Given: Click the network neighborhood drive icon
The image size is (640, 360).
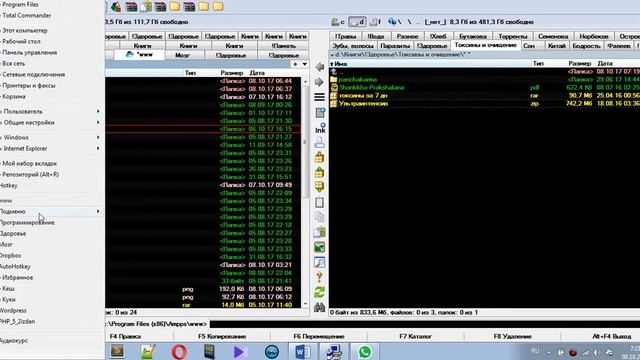Looking at the screenshot, I should pyautogui.click(x=392, y=22).
